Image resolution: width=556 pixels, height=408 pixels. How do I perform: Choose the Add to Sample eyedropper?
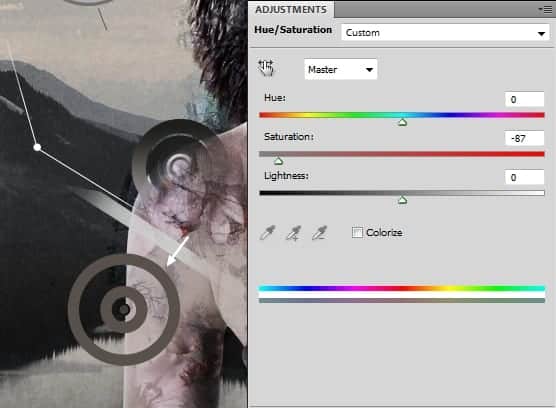(294, 233)
